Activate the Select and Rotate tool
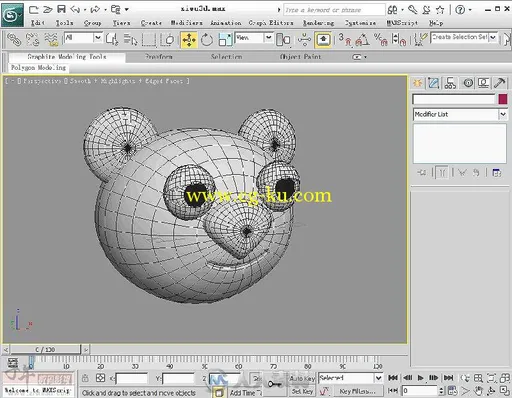The height and width of the screenshot is (398, 512). pyautogui.click(x=207, y=39)
